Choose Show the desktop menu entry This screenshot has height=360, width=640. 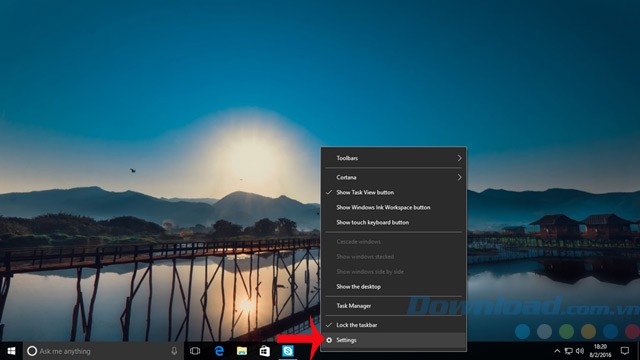(394, 287)
